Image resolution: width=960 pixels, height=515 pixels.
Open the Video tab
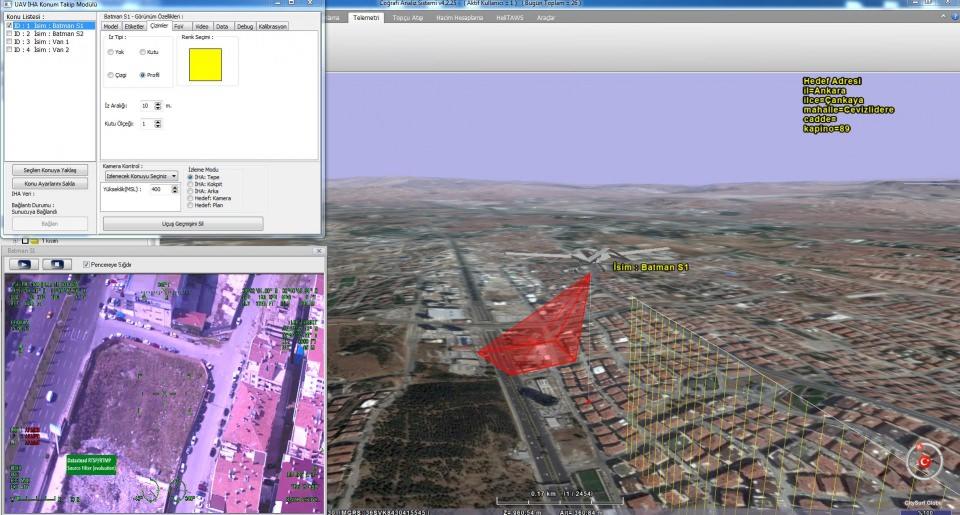tap(201, 27)
